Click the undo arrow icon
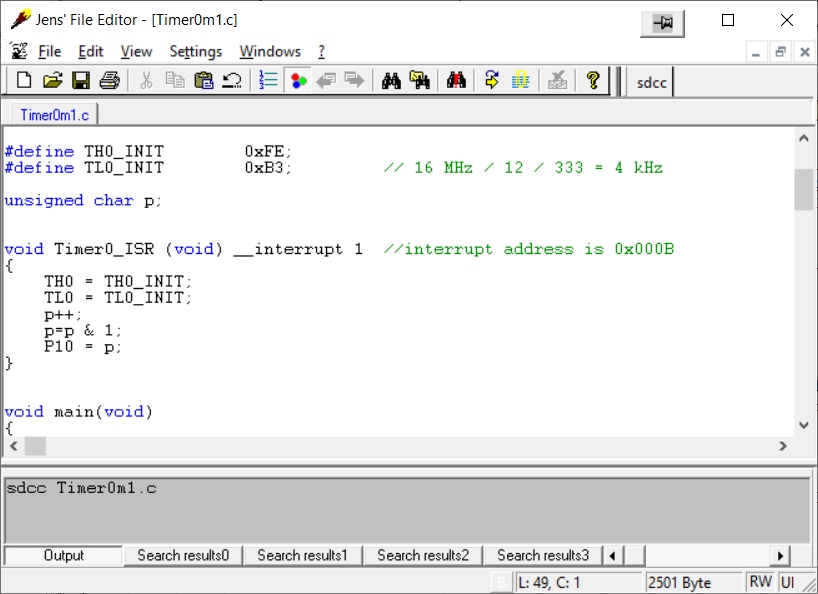Image resolution: width=818 pixels, height=594 pixels. (232, 81)
